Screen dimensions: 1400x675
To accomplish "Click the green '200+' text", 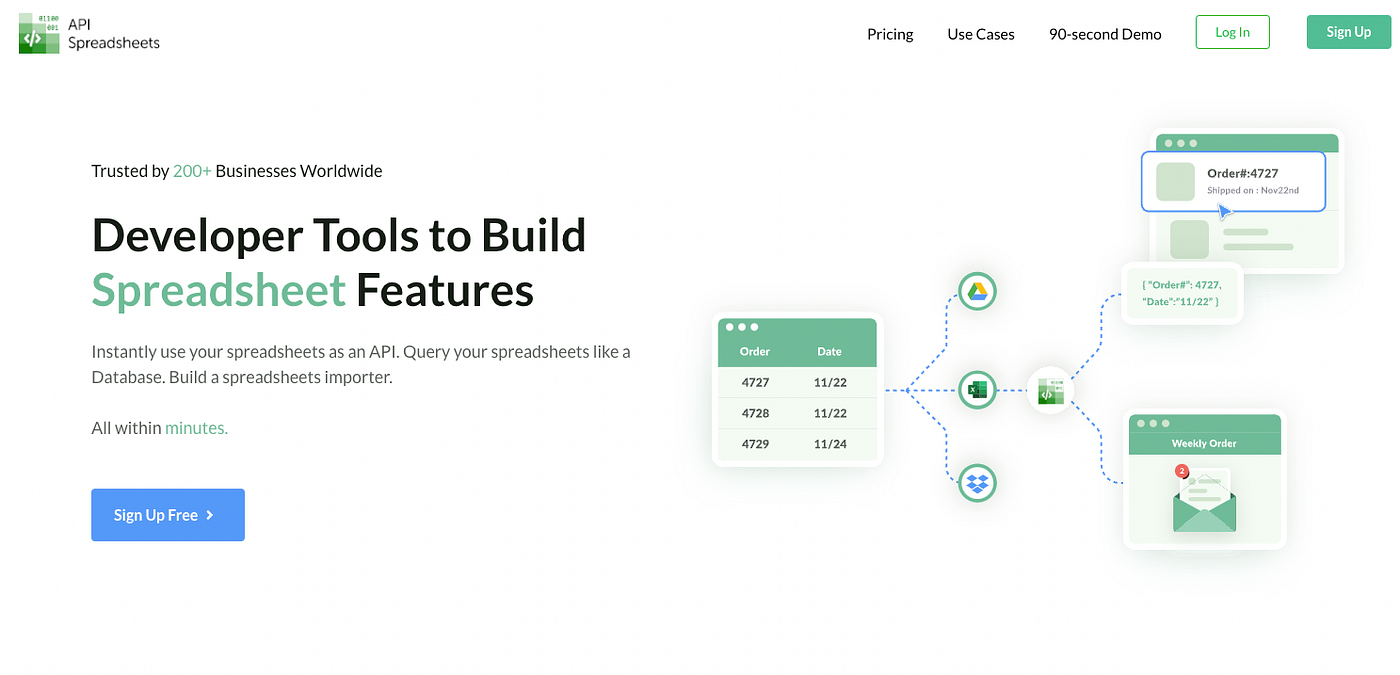I will 192,171.
